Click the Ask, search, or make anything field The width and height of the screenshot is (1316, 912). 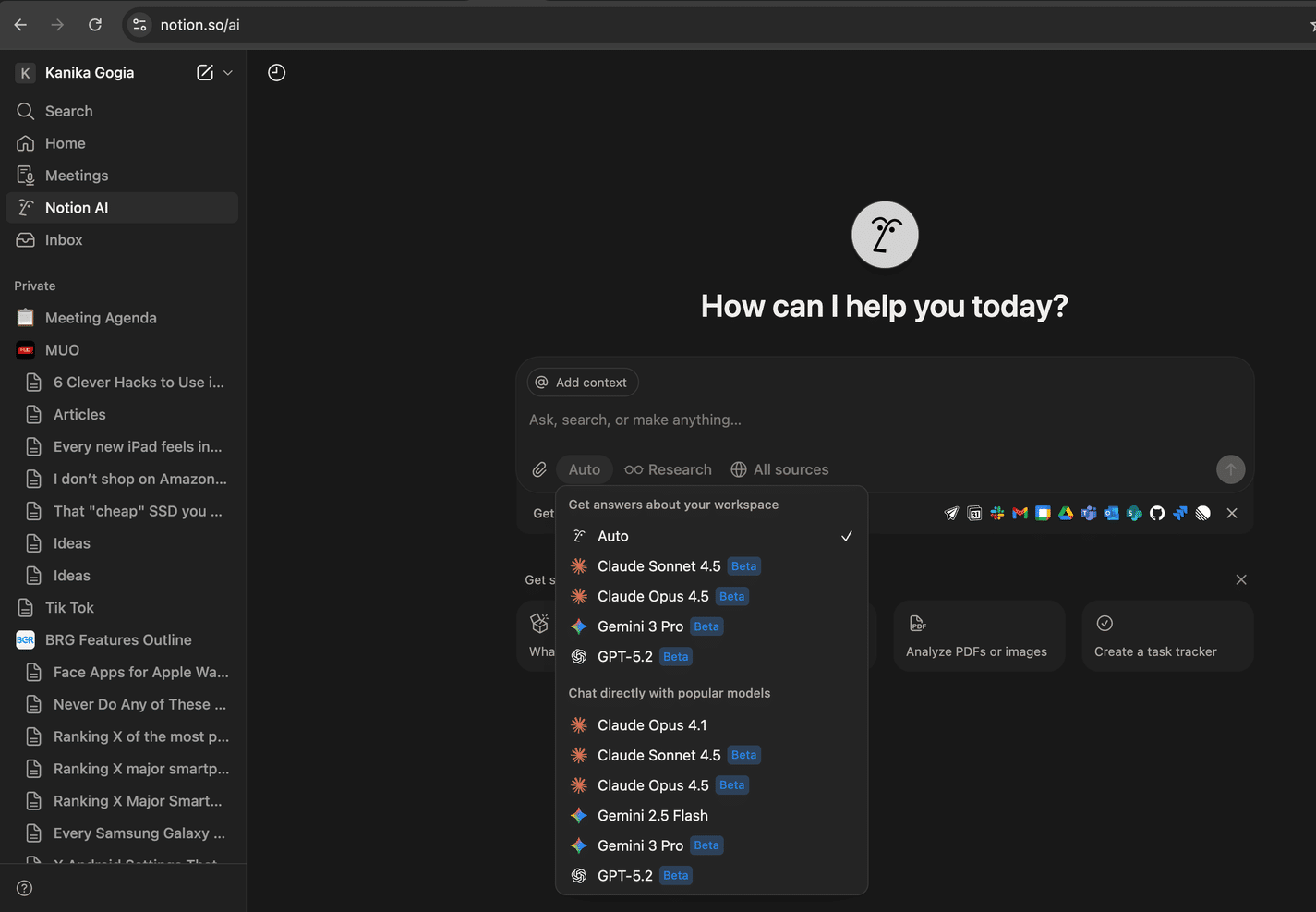click(885, 420)
